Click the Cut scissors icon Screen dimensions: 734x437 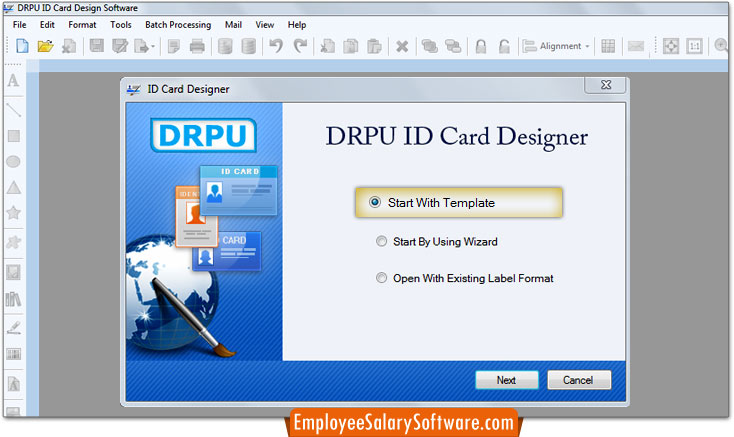coord(327,46)
